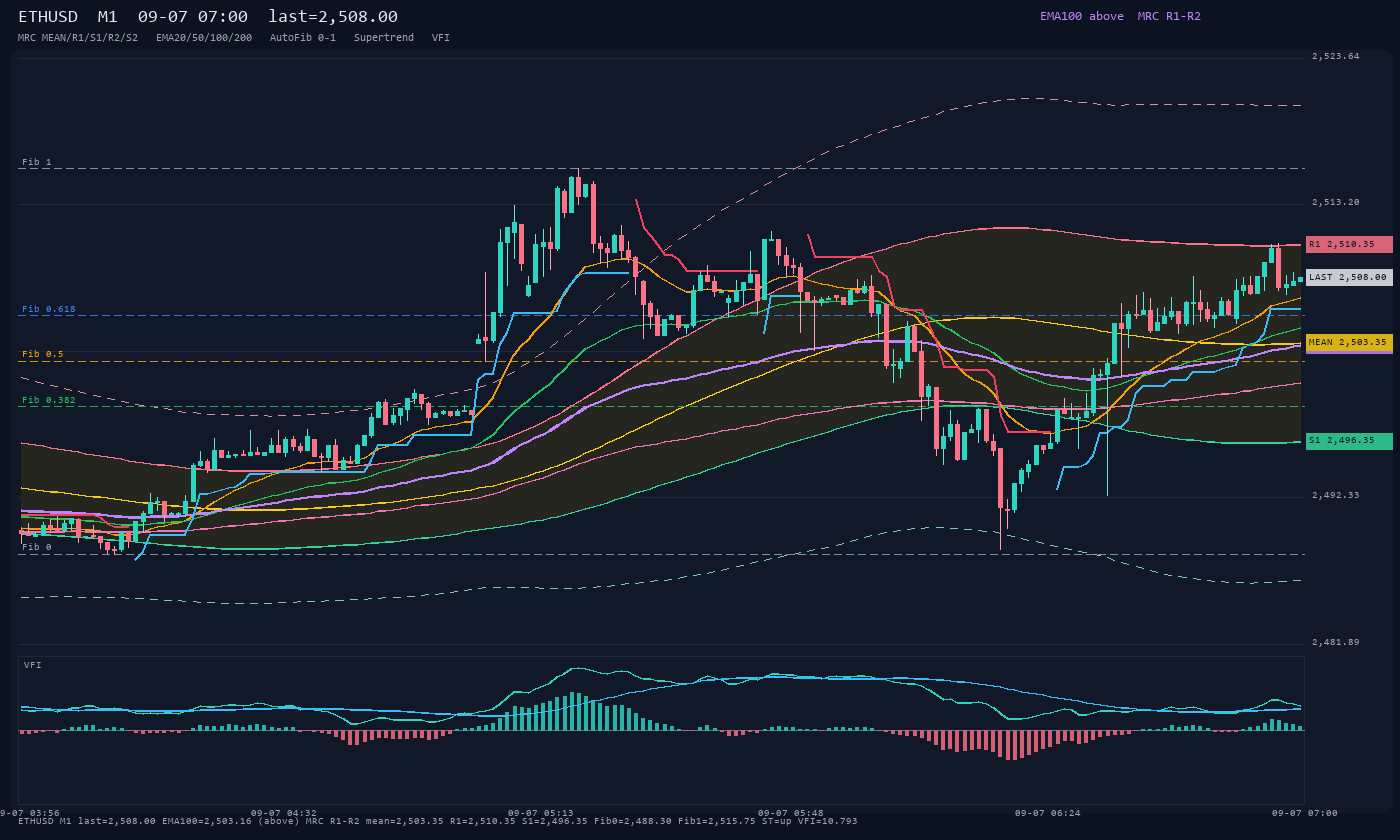
Task: Select the AutoFib 0-1 indicator label
Action: (x=303, y=37)
